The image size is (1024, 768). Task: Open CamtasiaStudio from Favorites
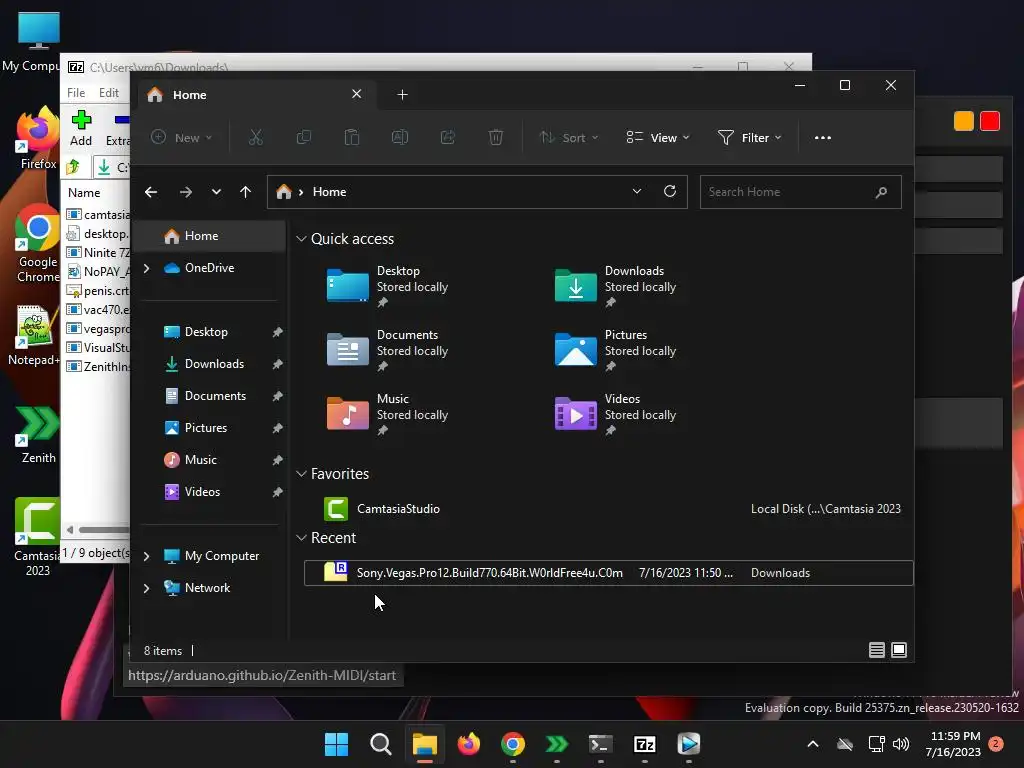click(x=609, y=509)
